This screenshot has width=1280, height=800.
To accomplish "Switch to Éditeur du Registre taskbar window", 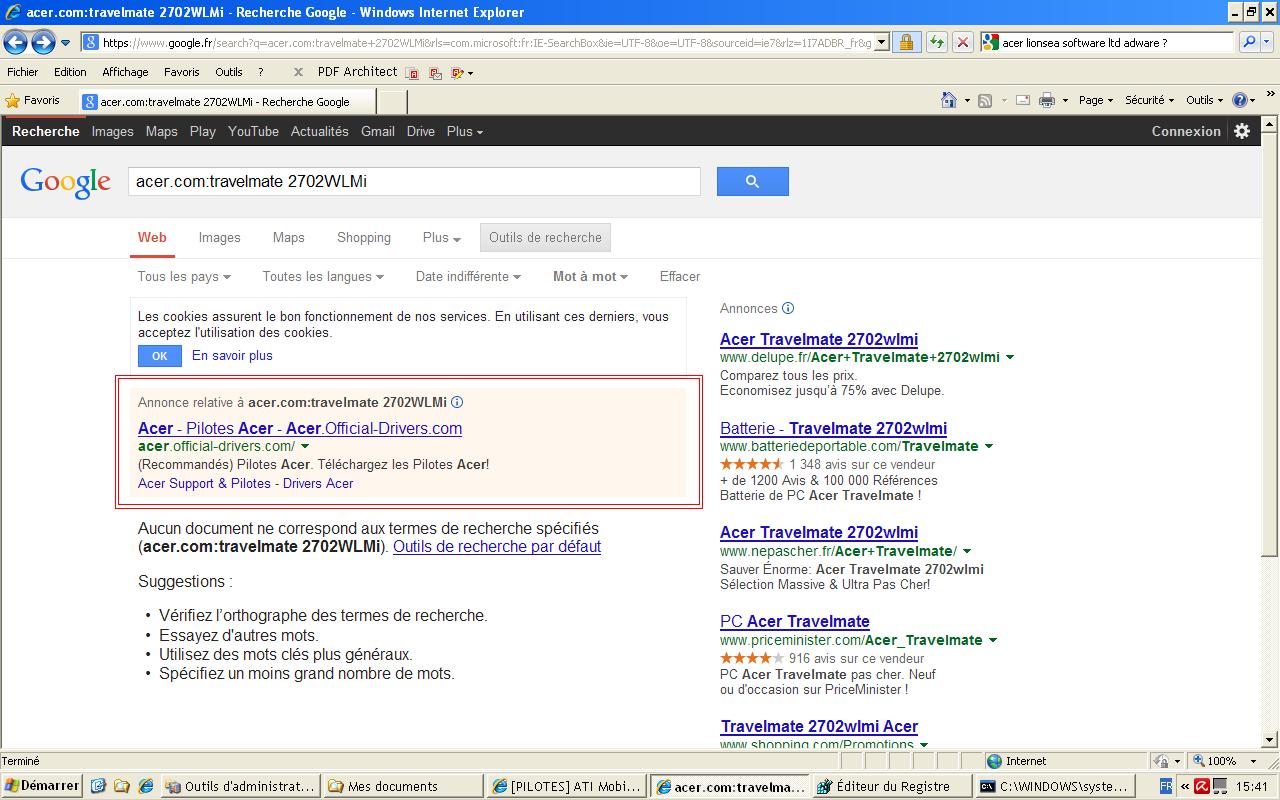I will coord(892,786).
